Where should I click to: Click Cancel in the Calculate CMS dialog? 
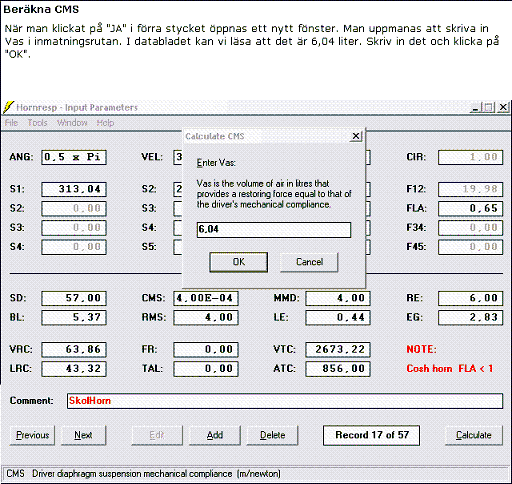pyautogui.click(x=309, y=262)
